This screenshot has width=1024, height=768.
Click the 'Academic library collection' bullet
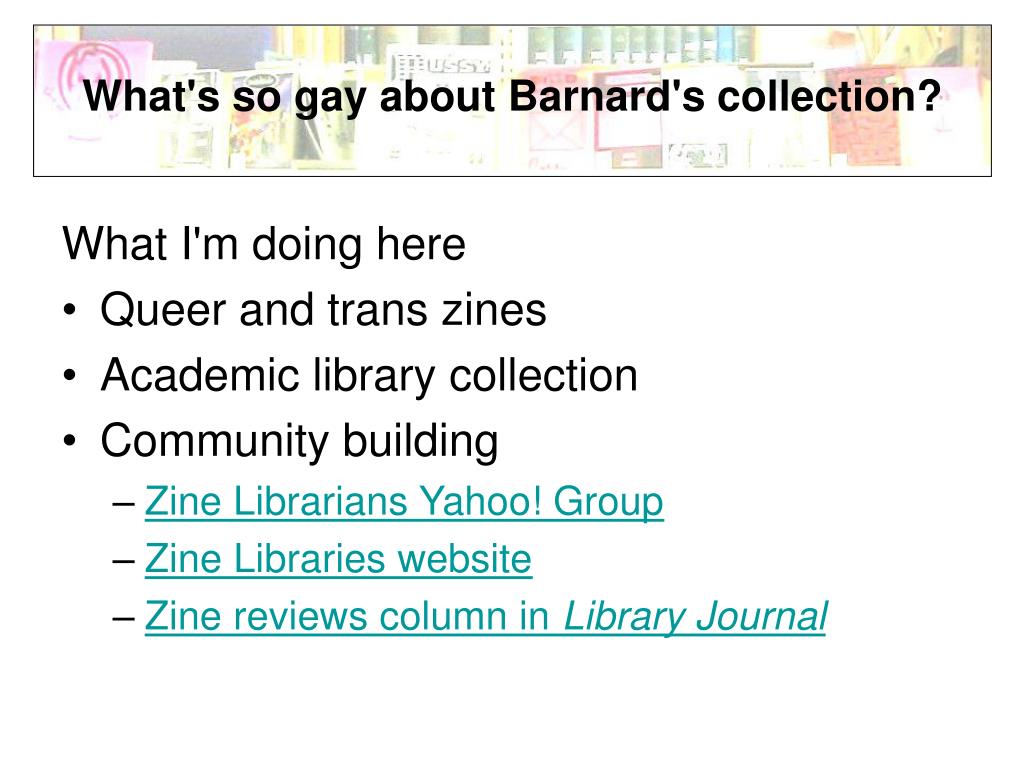pyautogui.click(x=369, y=376)
